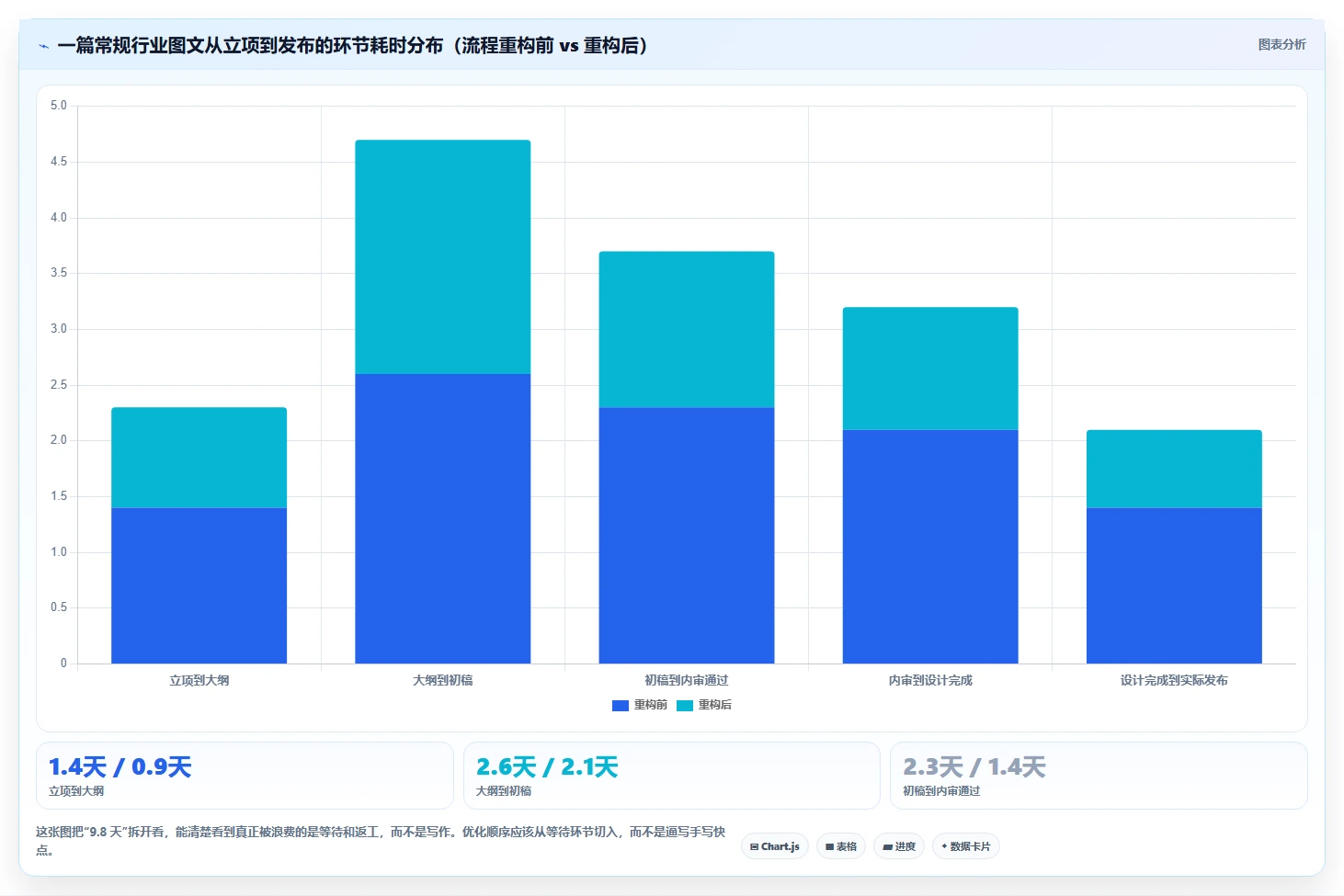Open the 立项到大纲 1.4天 / 0.9天 card
1344x896 pixels.
click(245, 776)
